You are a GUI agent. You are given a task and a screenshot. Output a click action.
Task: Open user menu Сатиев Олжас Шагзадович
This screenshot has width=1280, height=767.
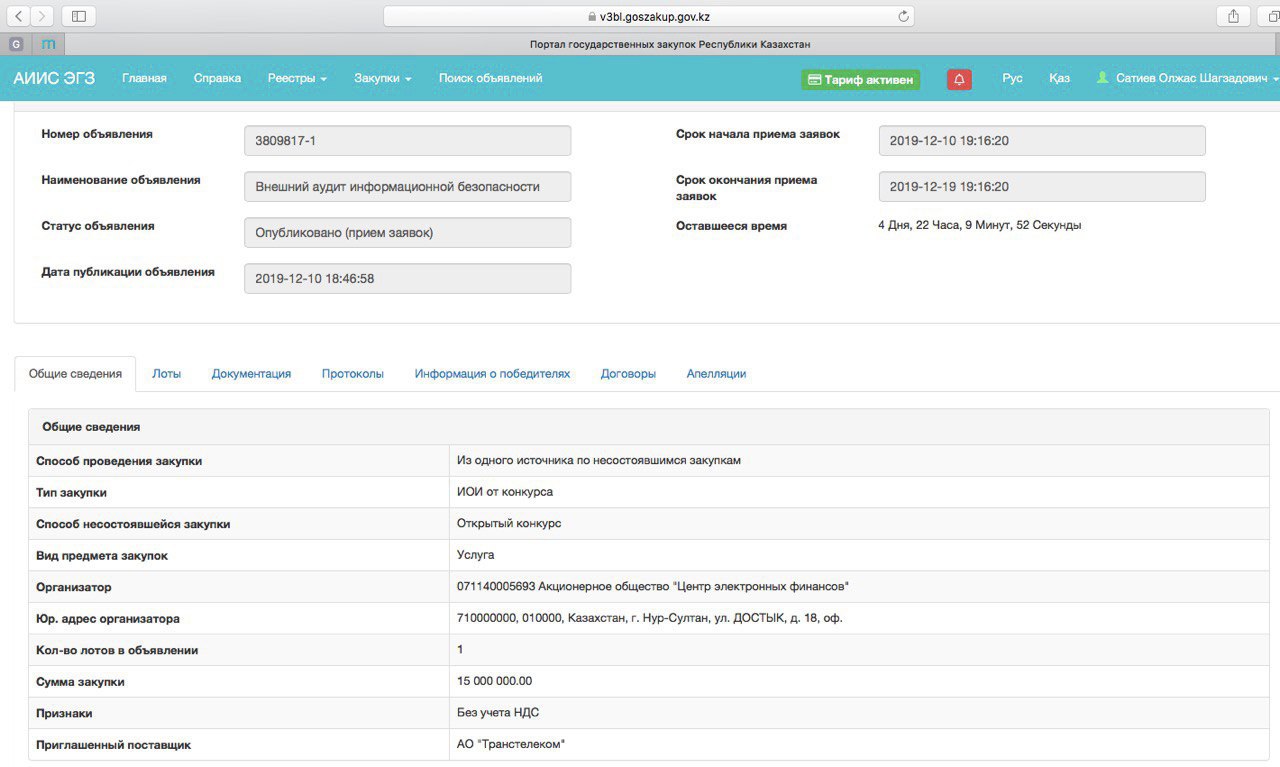[1188, 78]
